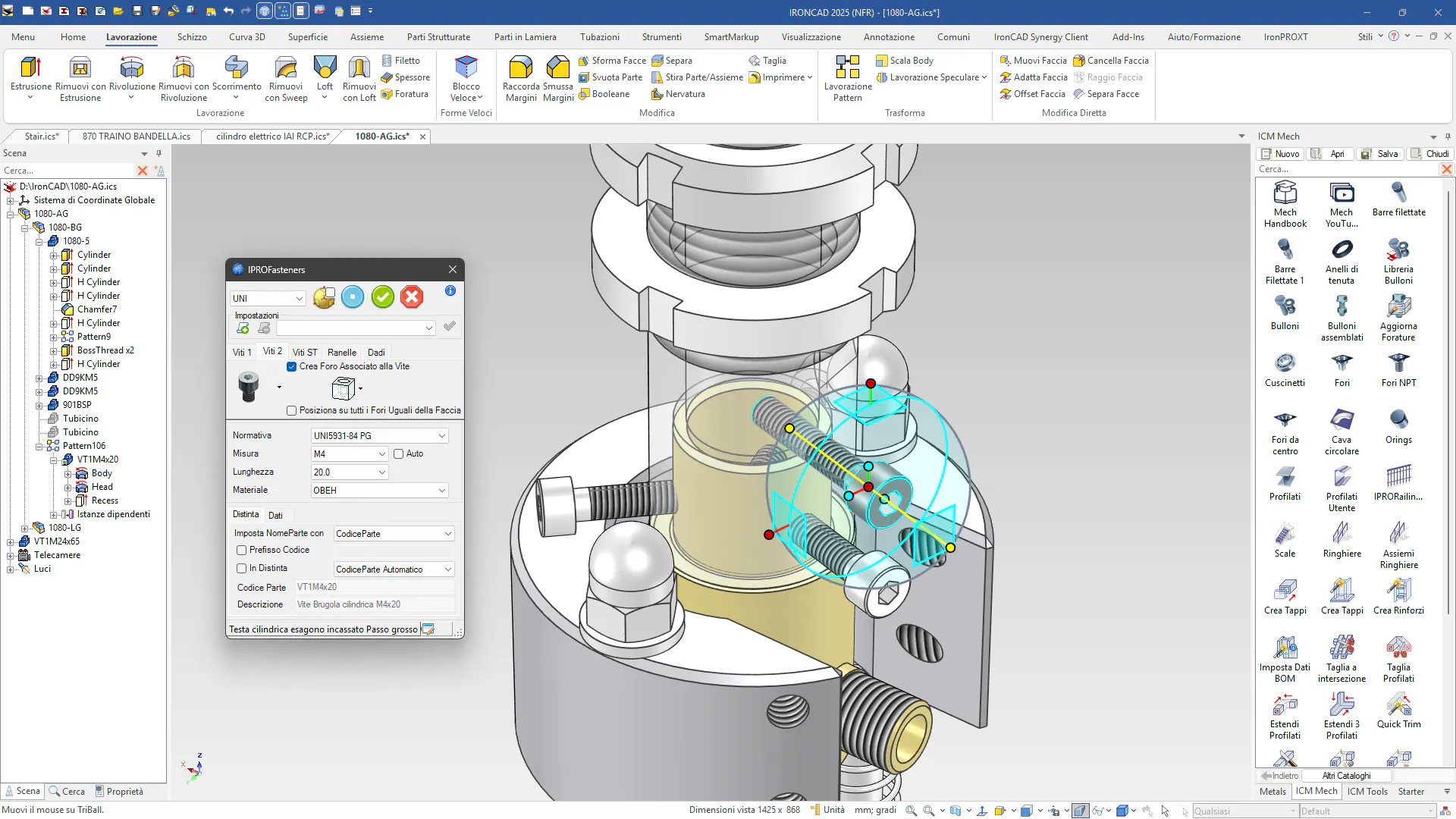
Task: Open Lavorazione Pattern tool
Action: pyautogui.click(x=847, y=68)
